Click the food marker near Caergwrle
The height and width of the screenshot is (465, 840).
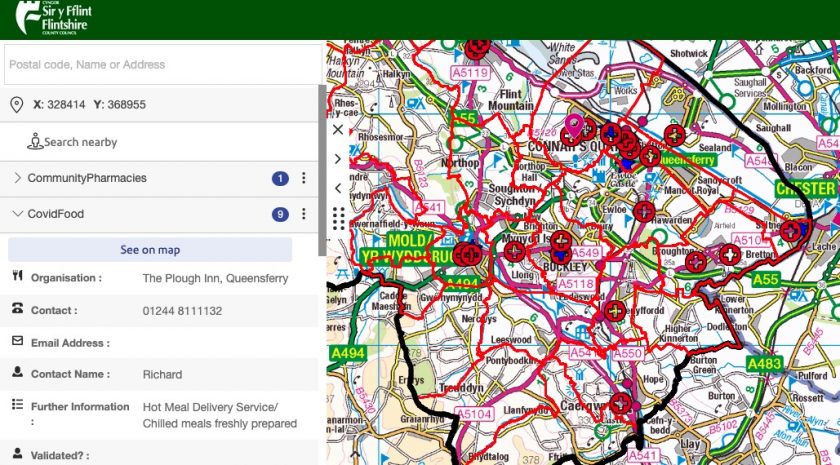[x=620, y=403]
